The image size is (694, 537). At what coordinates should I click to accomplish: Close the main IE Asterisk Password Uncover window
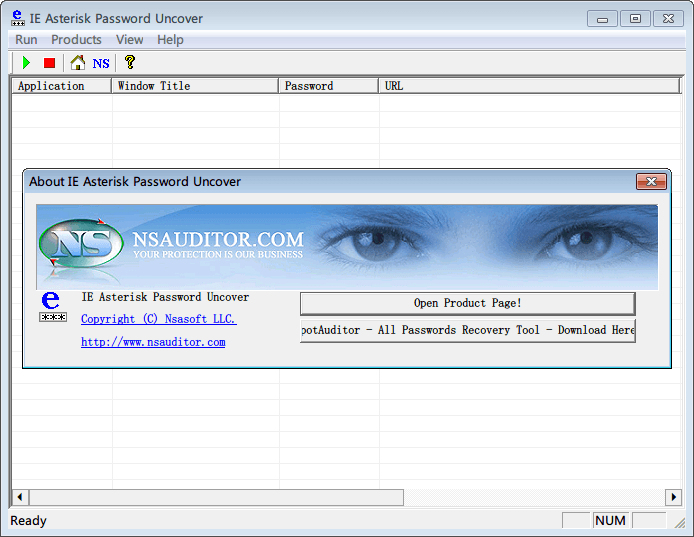[668, 19]
